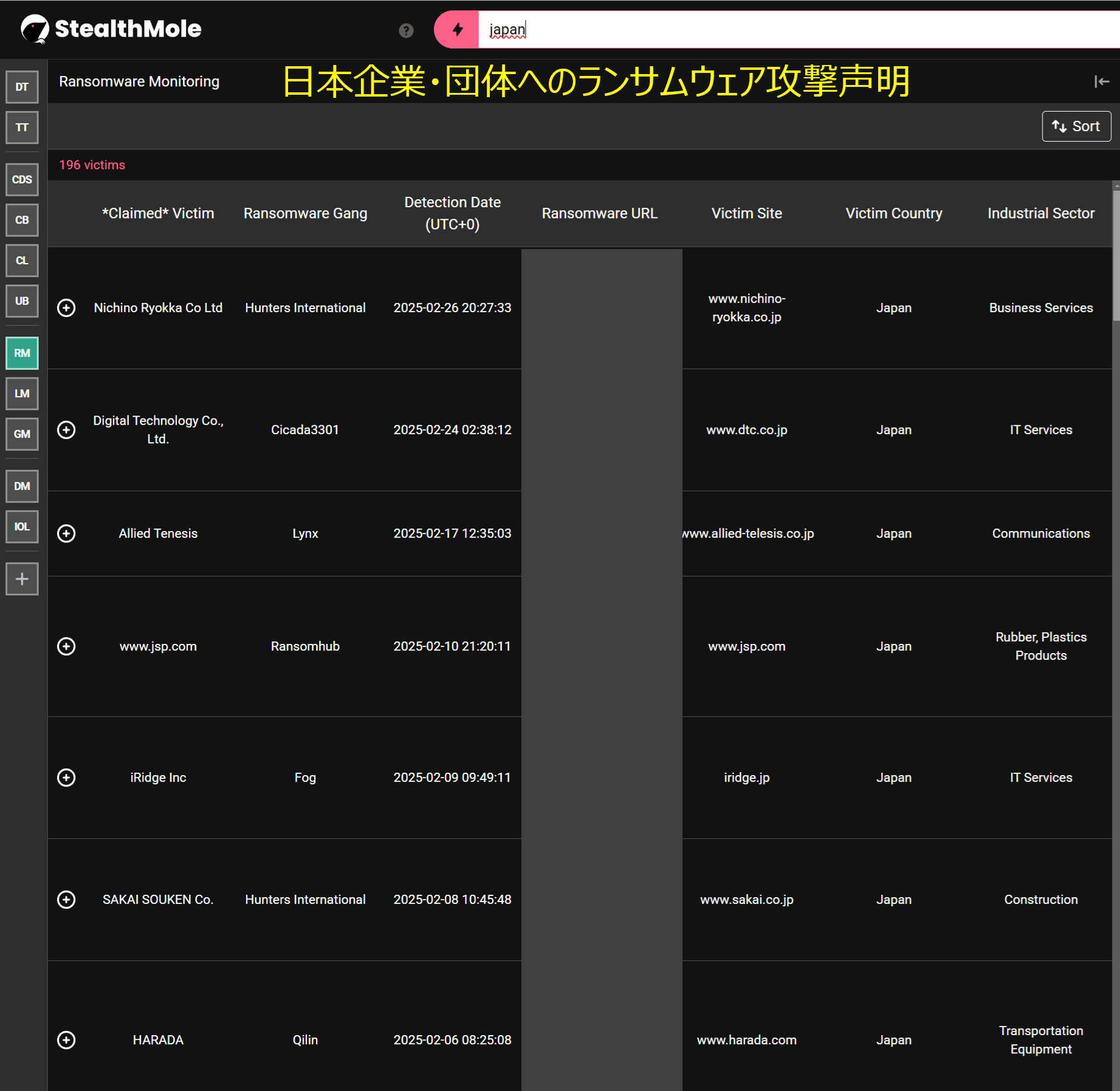Click the plus add-module sidebar button

click(x=22, y=579)
